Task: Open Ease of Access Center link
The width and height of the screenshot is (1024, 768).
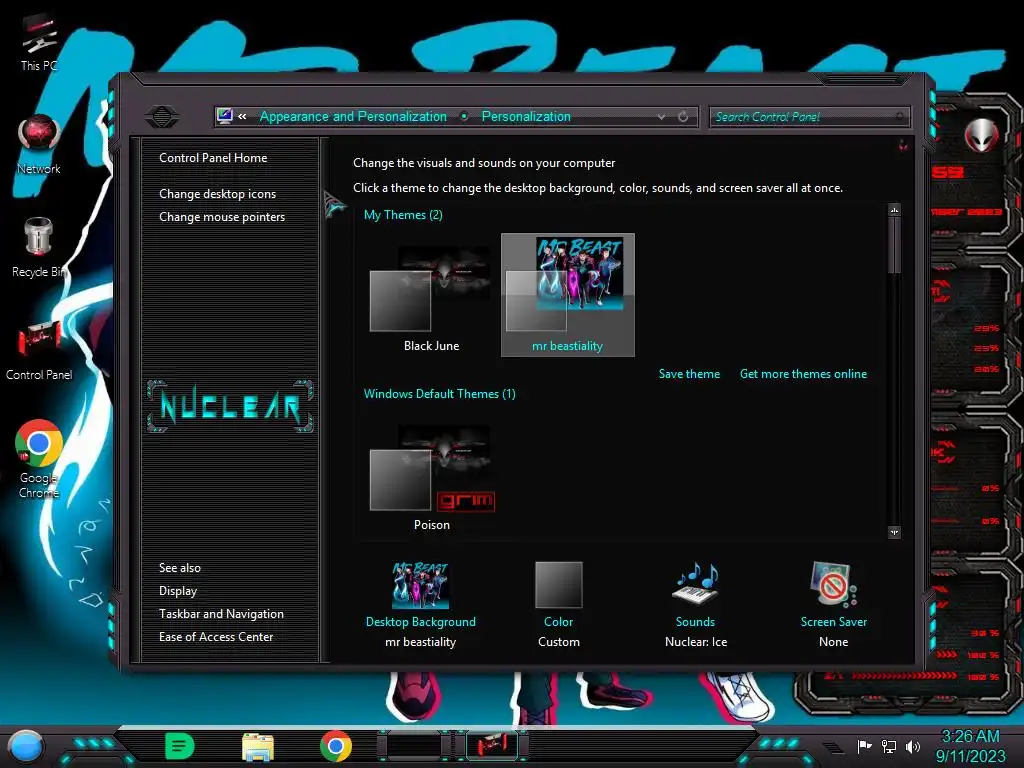Action: pos(216,637)
